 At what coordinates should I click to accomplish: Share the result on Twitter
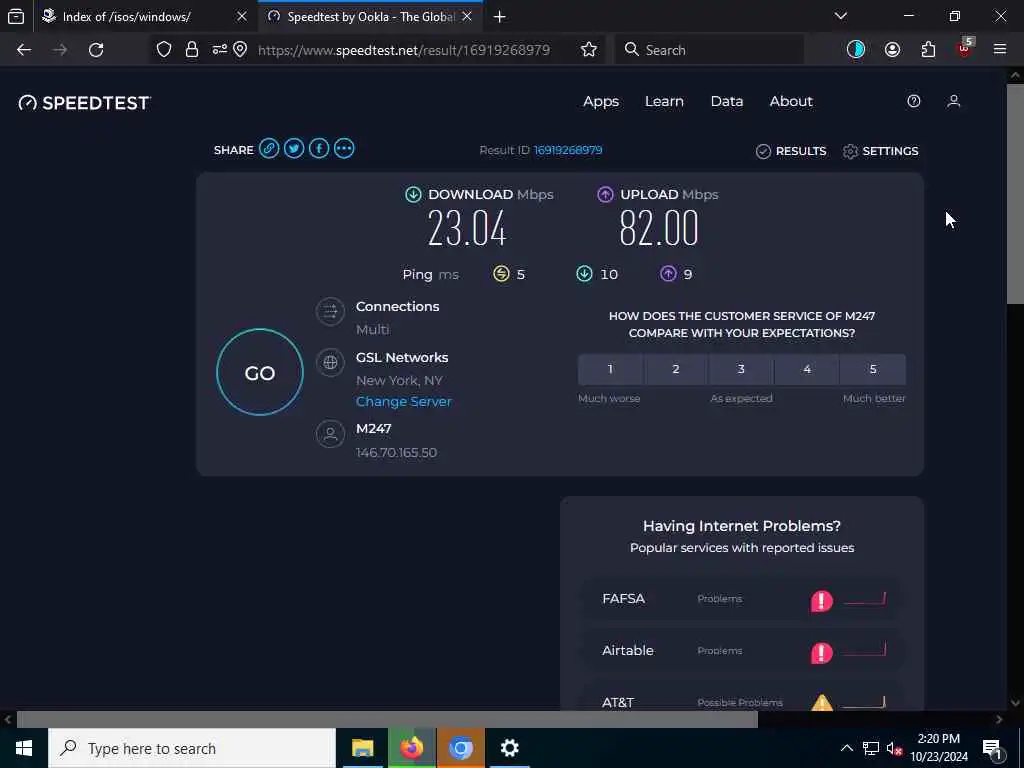point(294,149)
